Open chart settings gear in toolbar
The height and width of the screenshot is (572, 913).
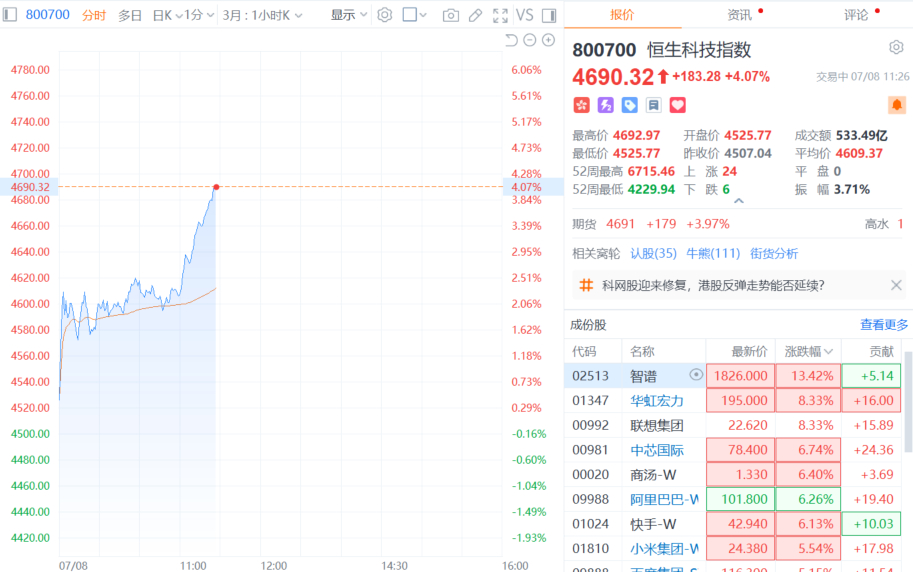point(384,15)
